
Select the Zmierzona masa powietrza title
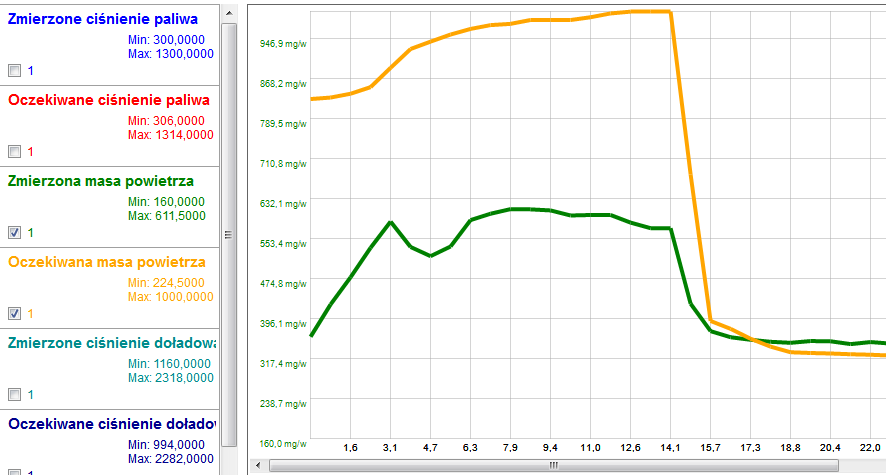[100, 181]
